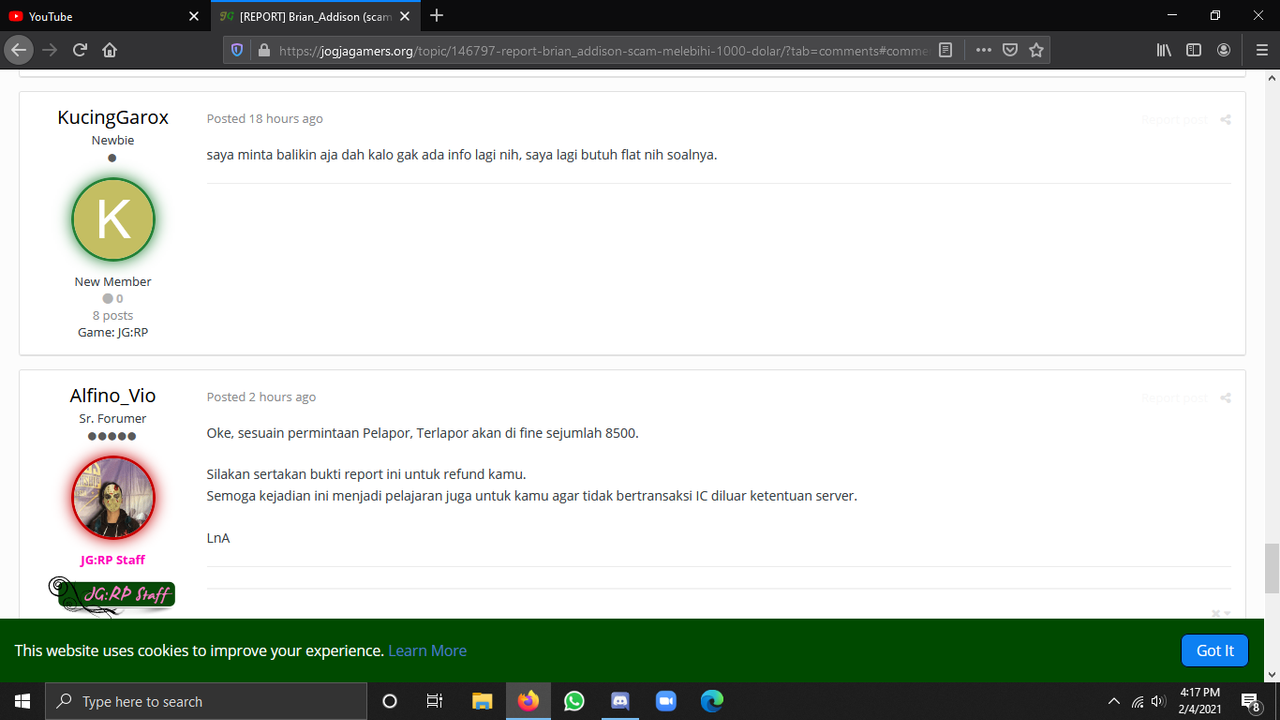The height and width of the screenshot is (720, 1280).
Task: Open a new browser tab
Action: coord(437,16)
